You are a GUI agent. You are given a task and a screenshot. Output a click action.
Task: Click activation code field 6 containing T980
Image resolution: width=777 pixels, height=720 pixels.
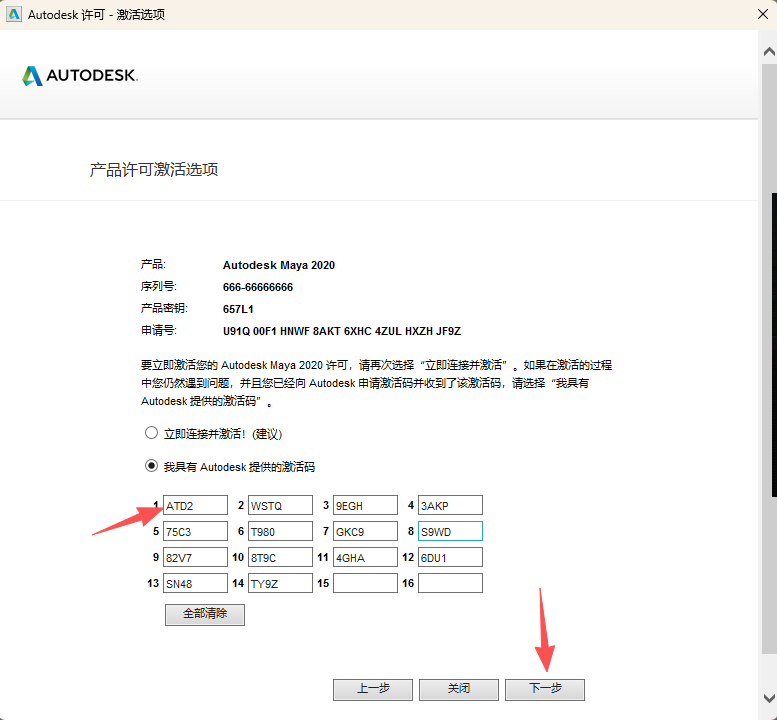pyautogui.click(x=280, y=531)
